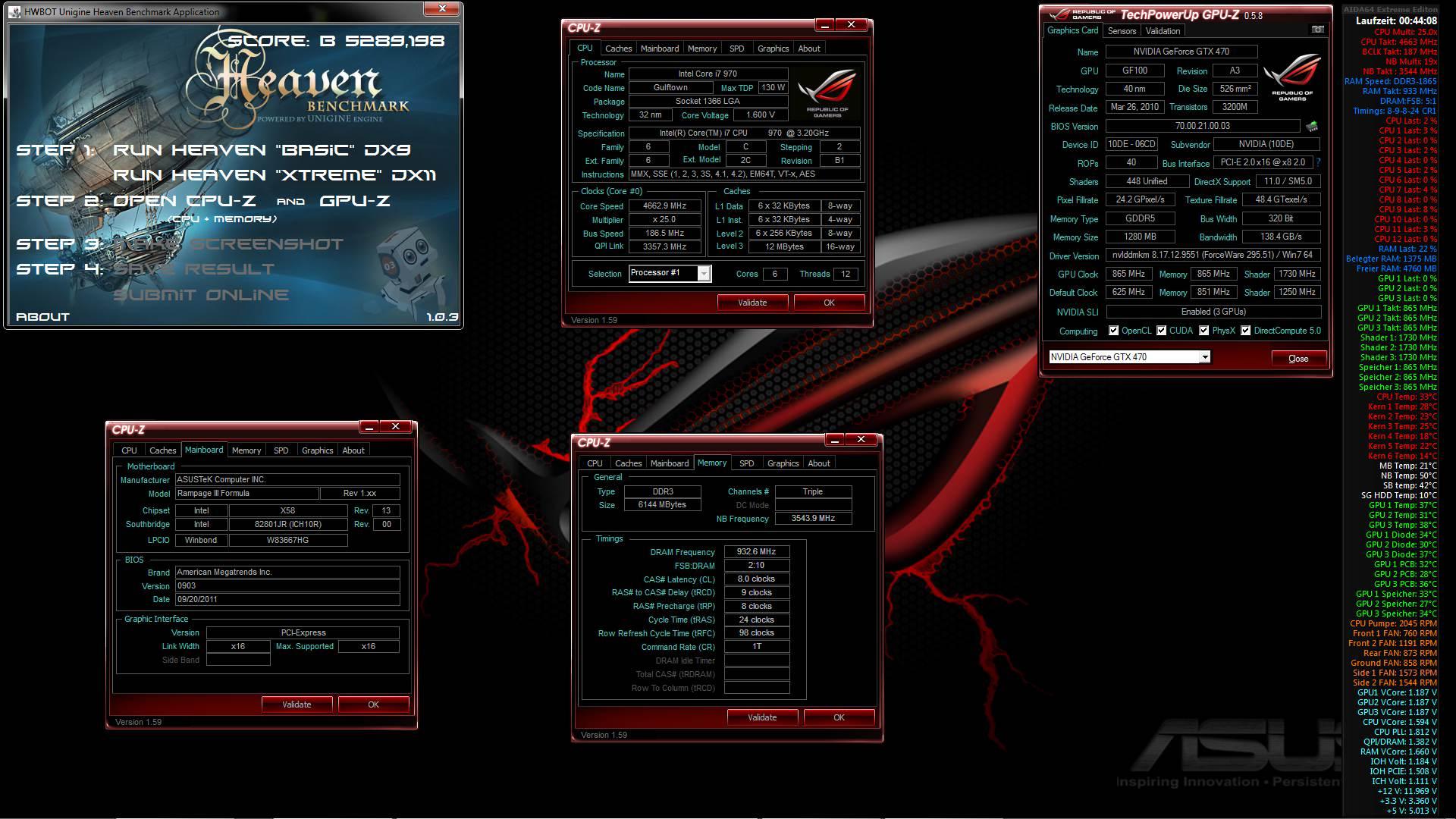Open About tab in the top CPU-Z window
1456x819 pixels.
[809, 49]
